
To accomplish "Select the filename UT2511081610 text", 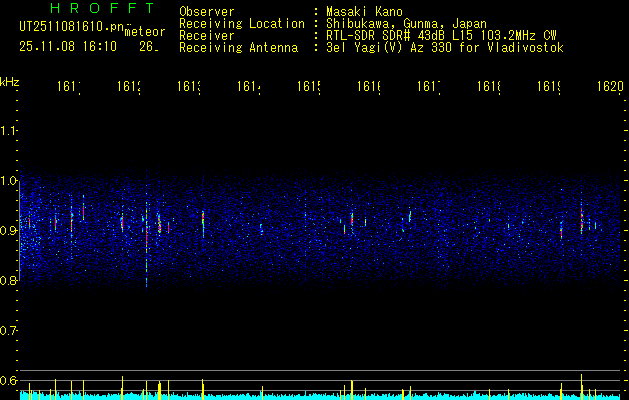I will pos(72,26).
